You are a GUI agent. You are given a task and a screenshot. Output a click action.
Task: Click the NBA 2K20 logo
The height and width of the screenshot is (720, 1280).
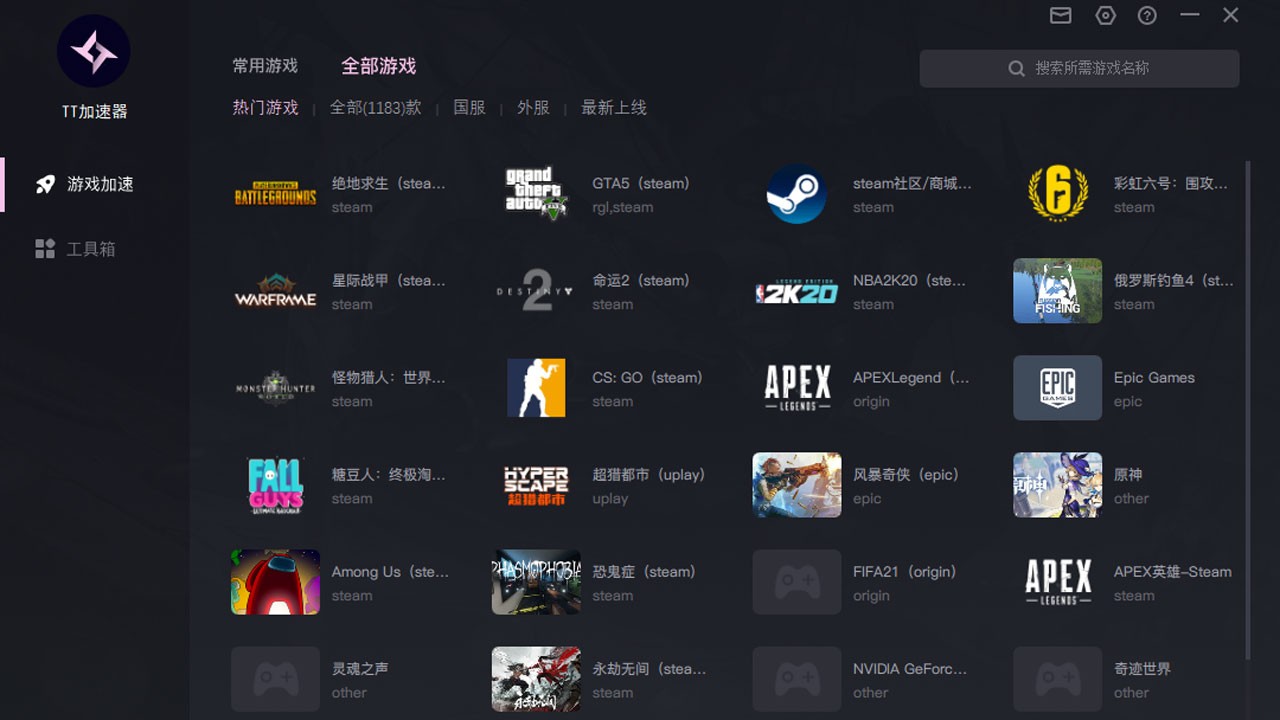[x=797, y=291]
